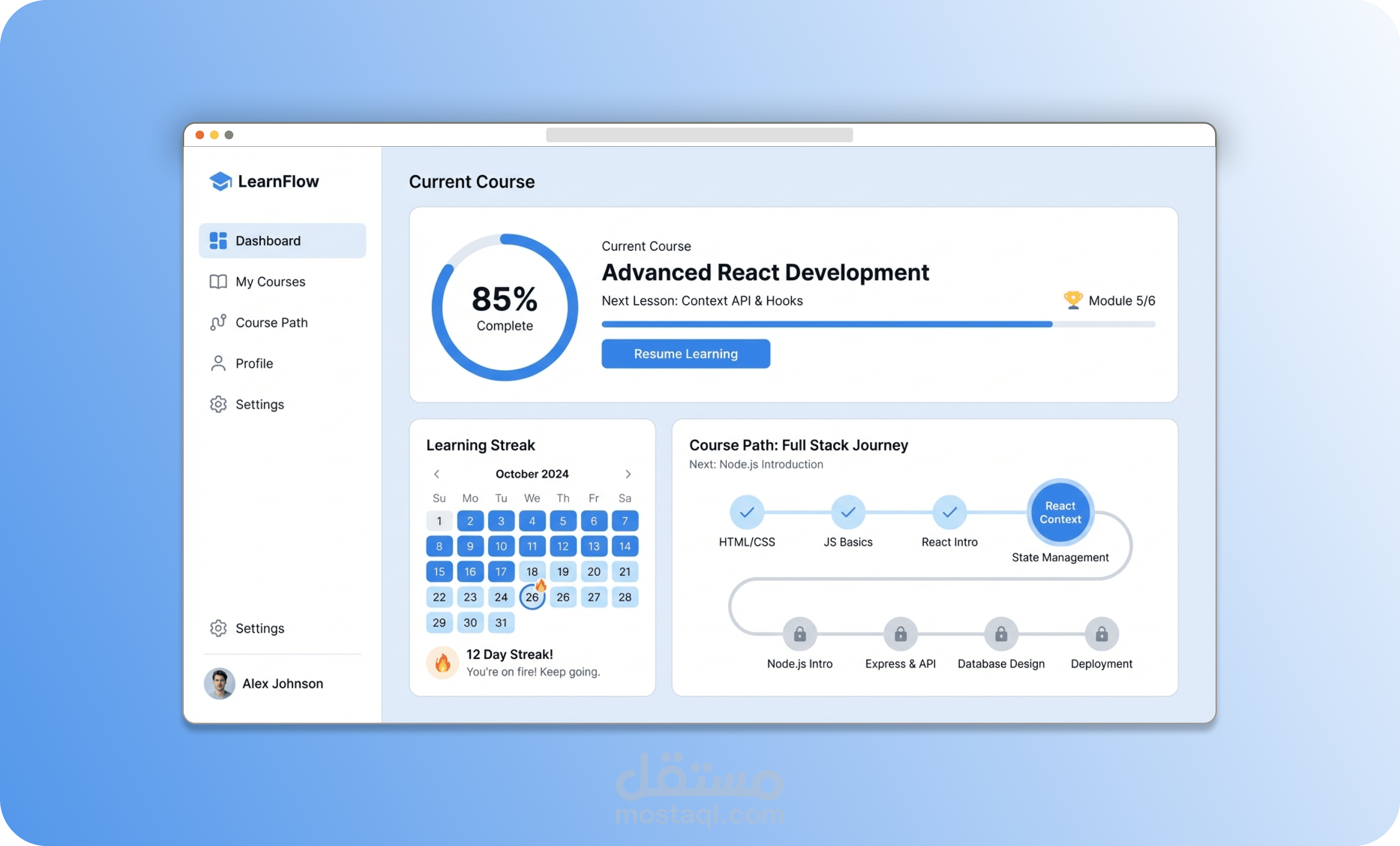The width and height of the screenshot is (1400, 846).
Task: Select the React Intro checkpoint circle
Action: (x=948, y=512)
